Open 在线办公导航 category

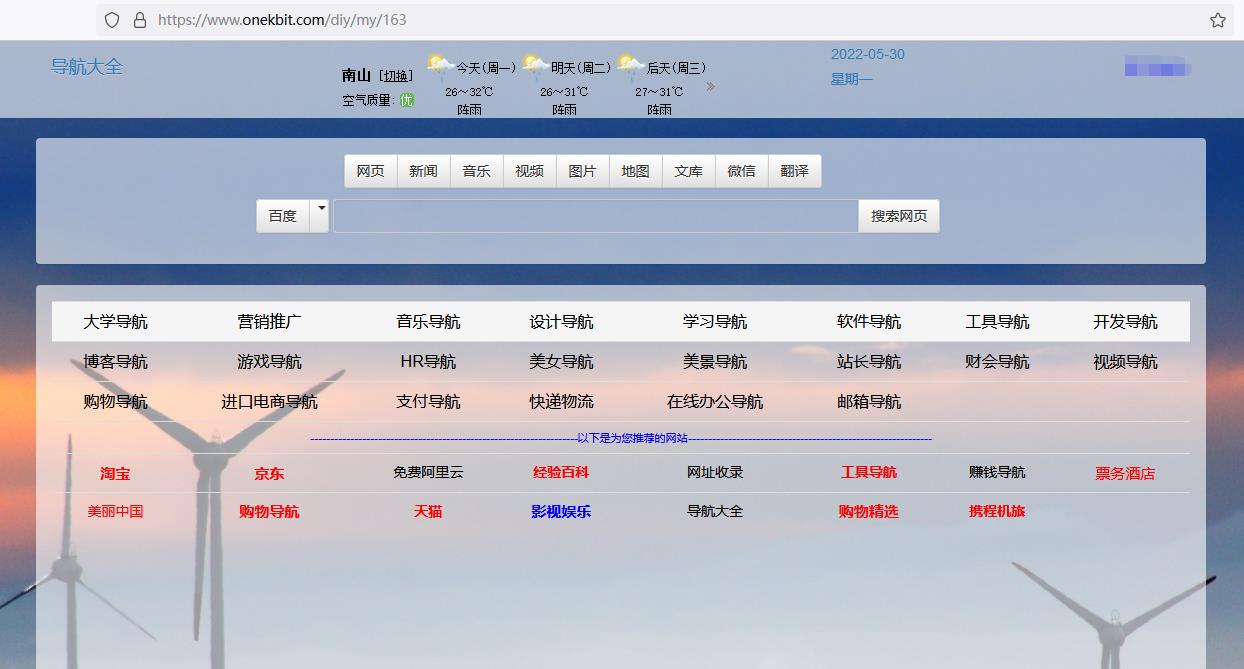tap(715, 402)
